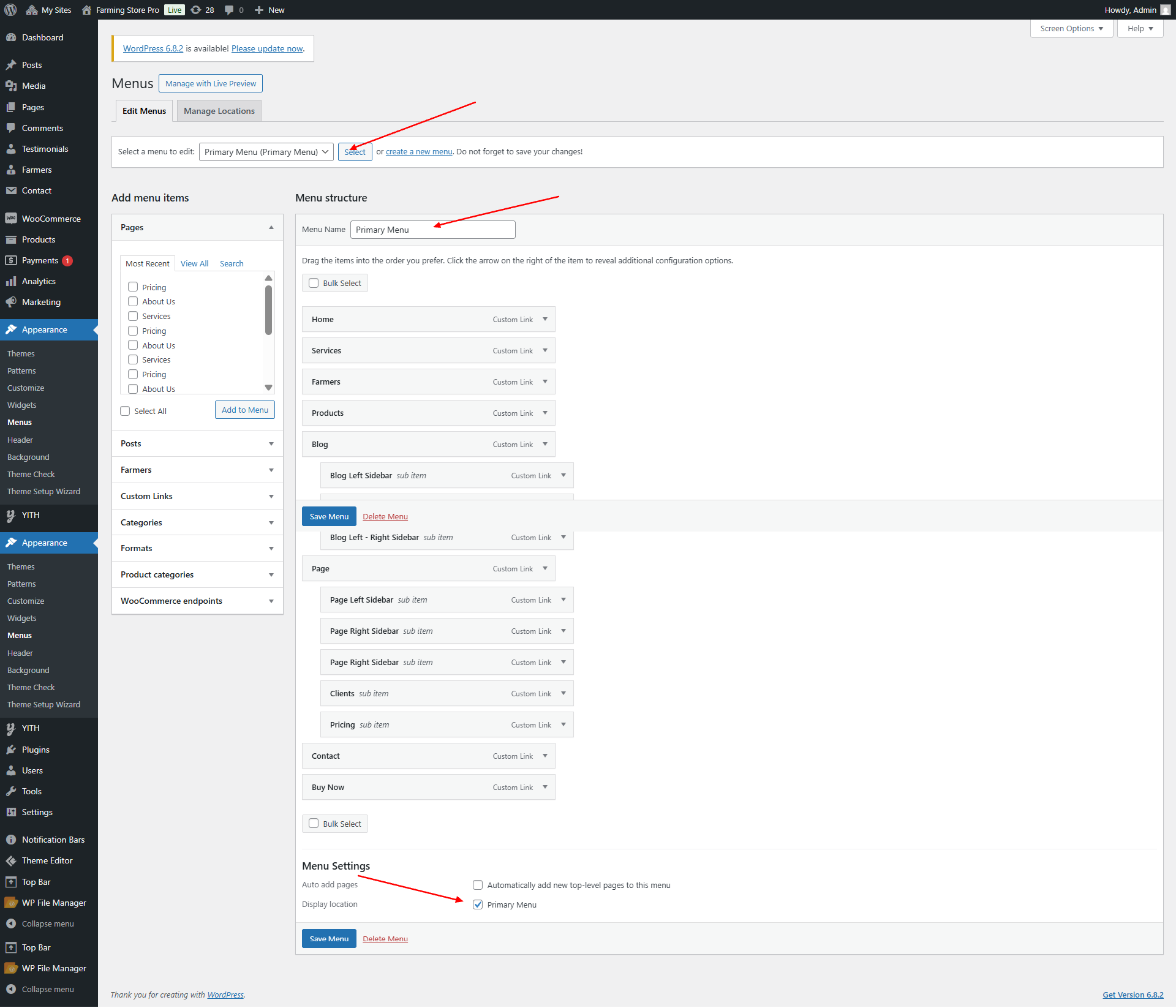Viewport: 1176px width, 1008px height.
Task: Click Manage with Live Preview button
Action: tap(211, 83)
